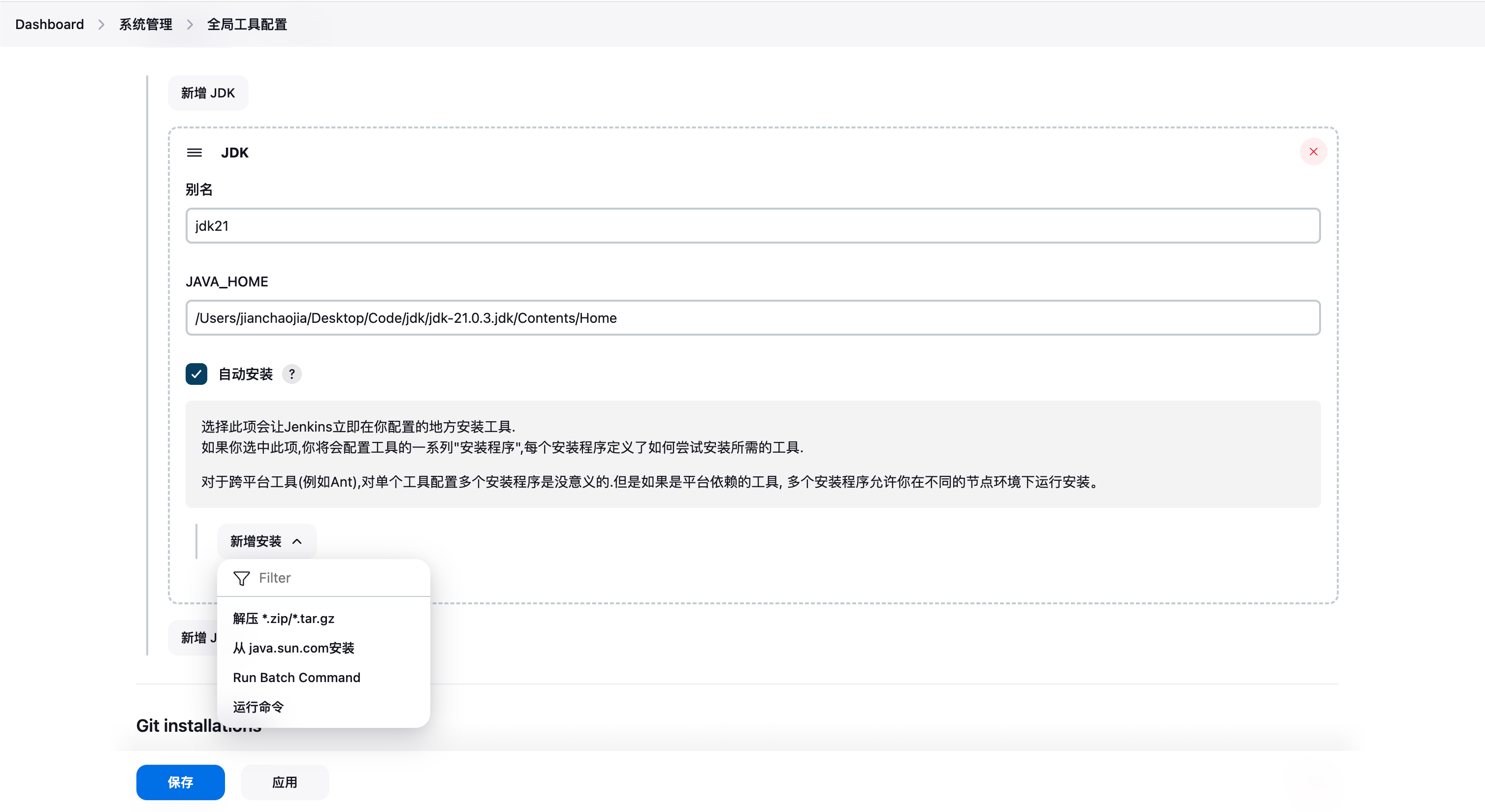Click the 自动安装 label text
Screen dimensions: 1485x812
tap(246, 374)
